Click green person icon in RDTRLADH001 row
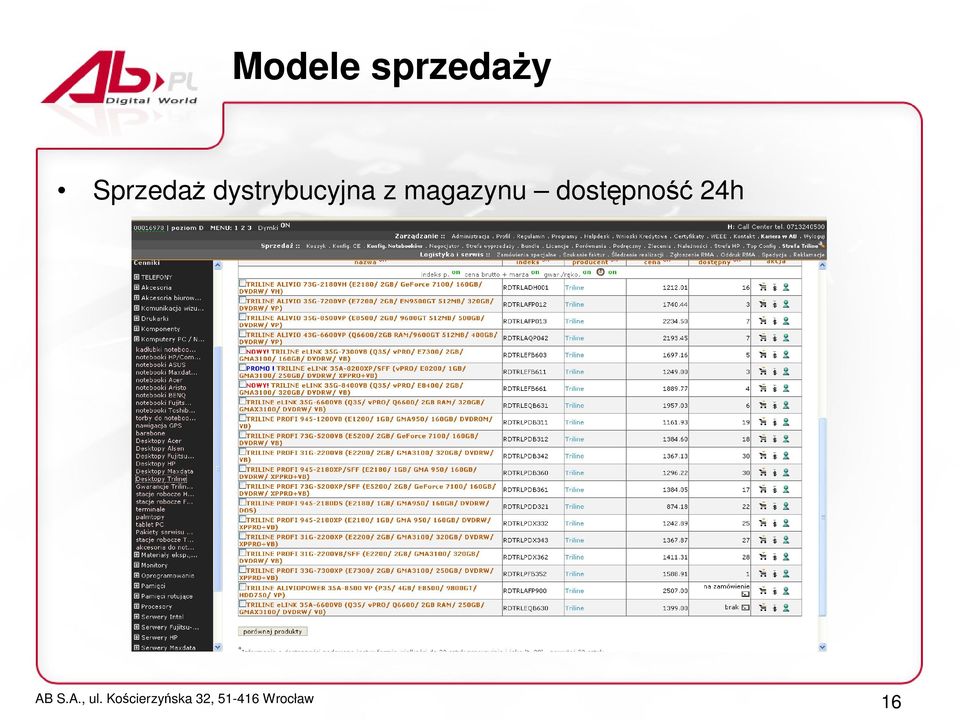The height and width of the screenshot is (720, 960). point(786,287)
